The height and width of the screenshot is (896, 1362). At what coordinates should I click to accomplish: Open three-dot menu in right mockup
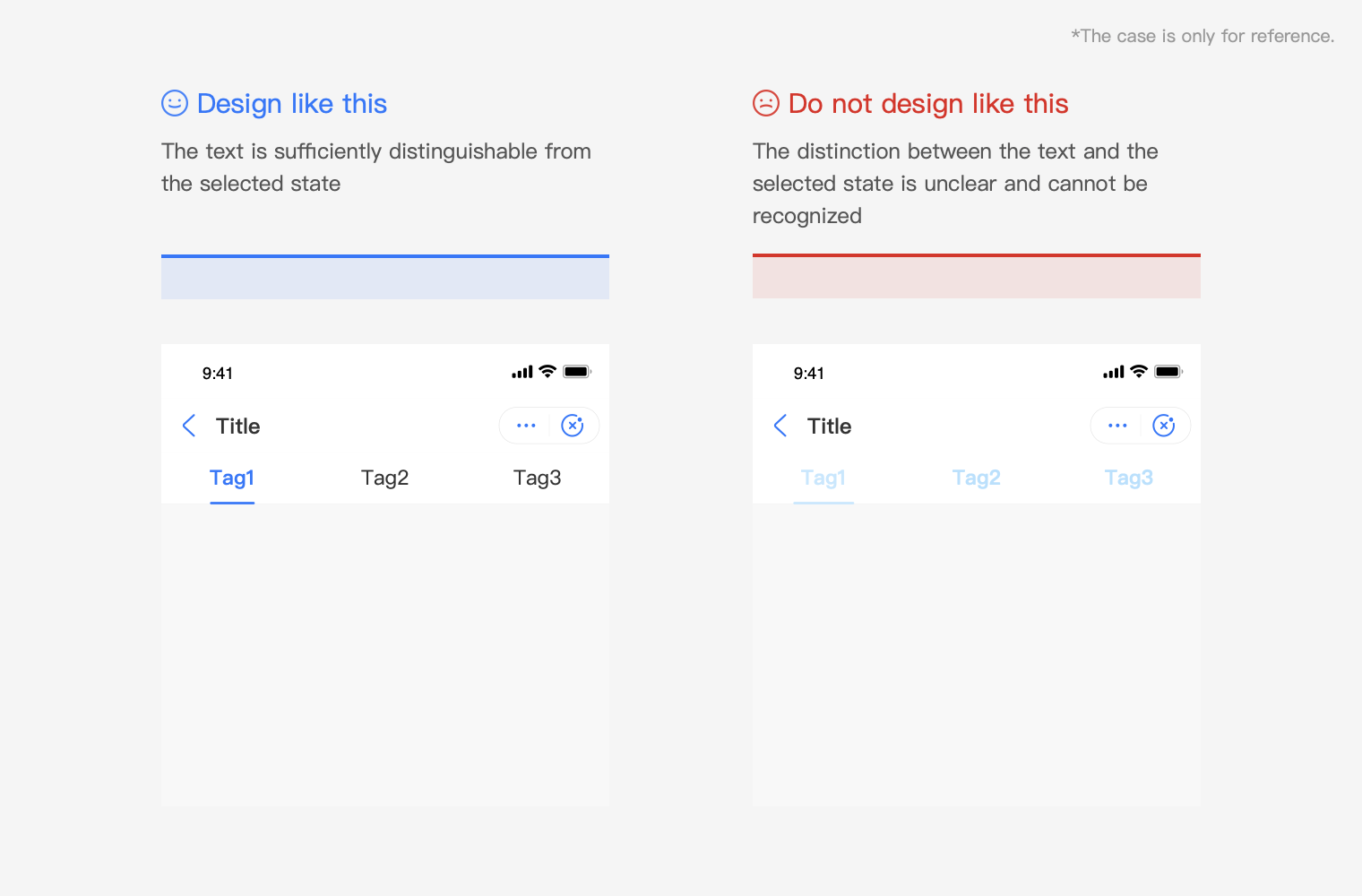coord(1117,426)
